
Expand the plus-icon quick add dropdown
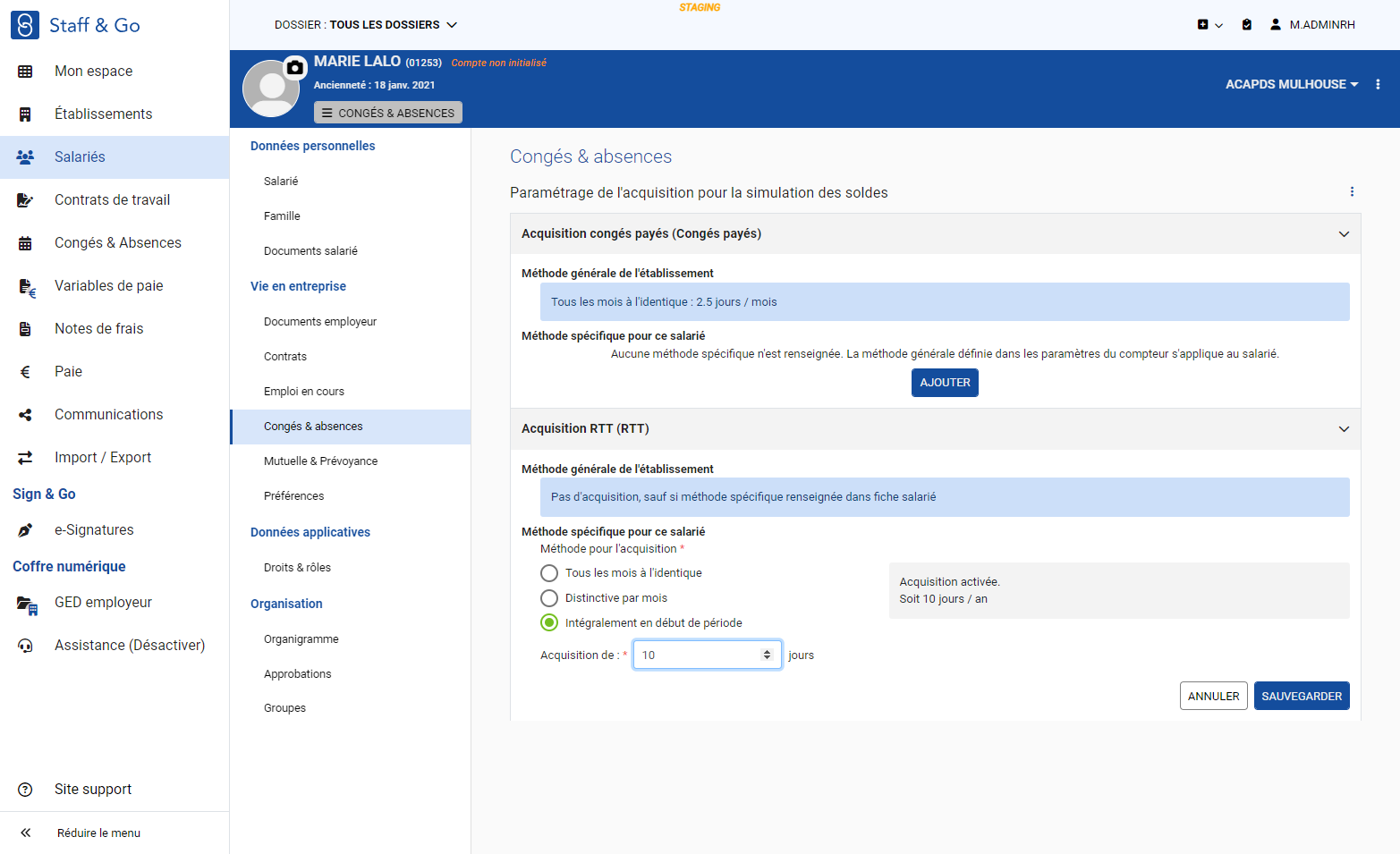[x=1210, y=25]
